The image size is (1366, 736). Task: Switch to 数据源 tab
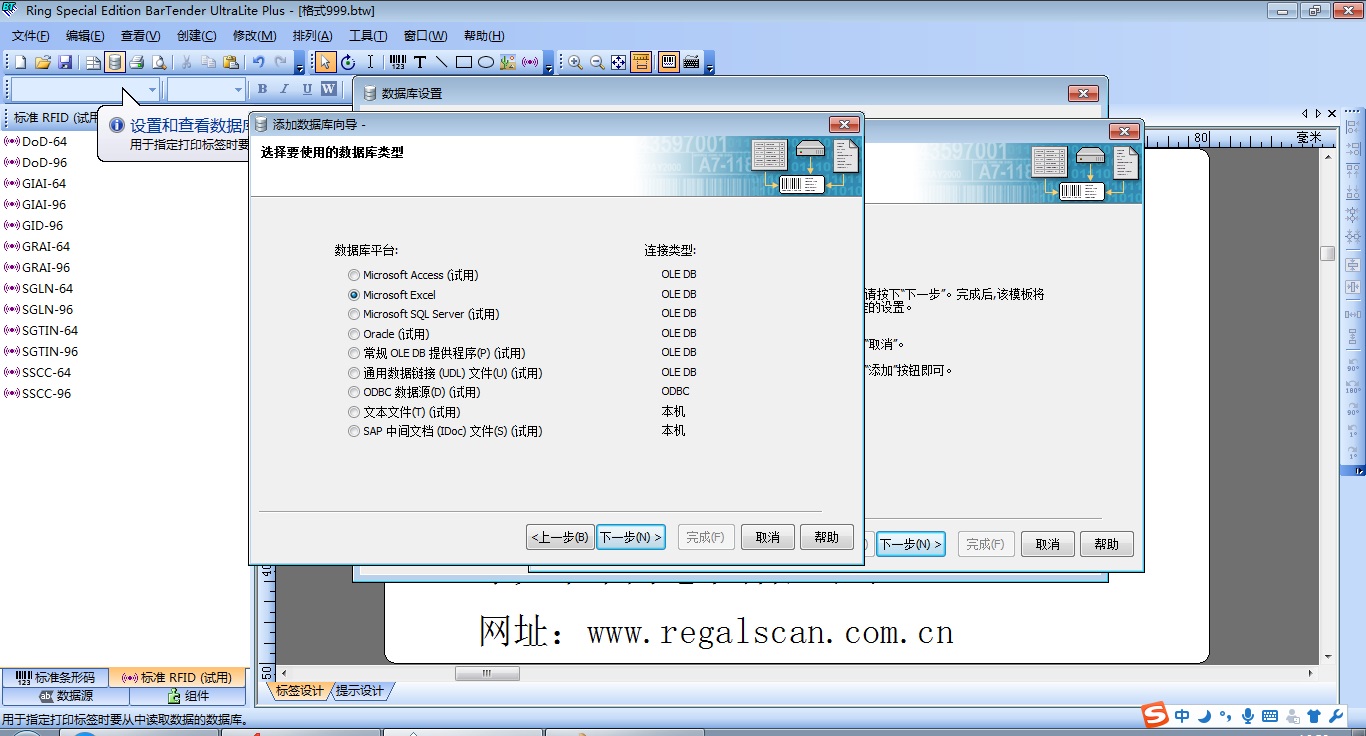tap(66, 696)
